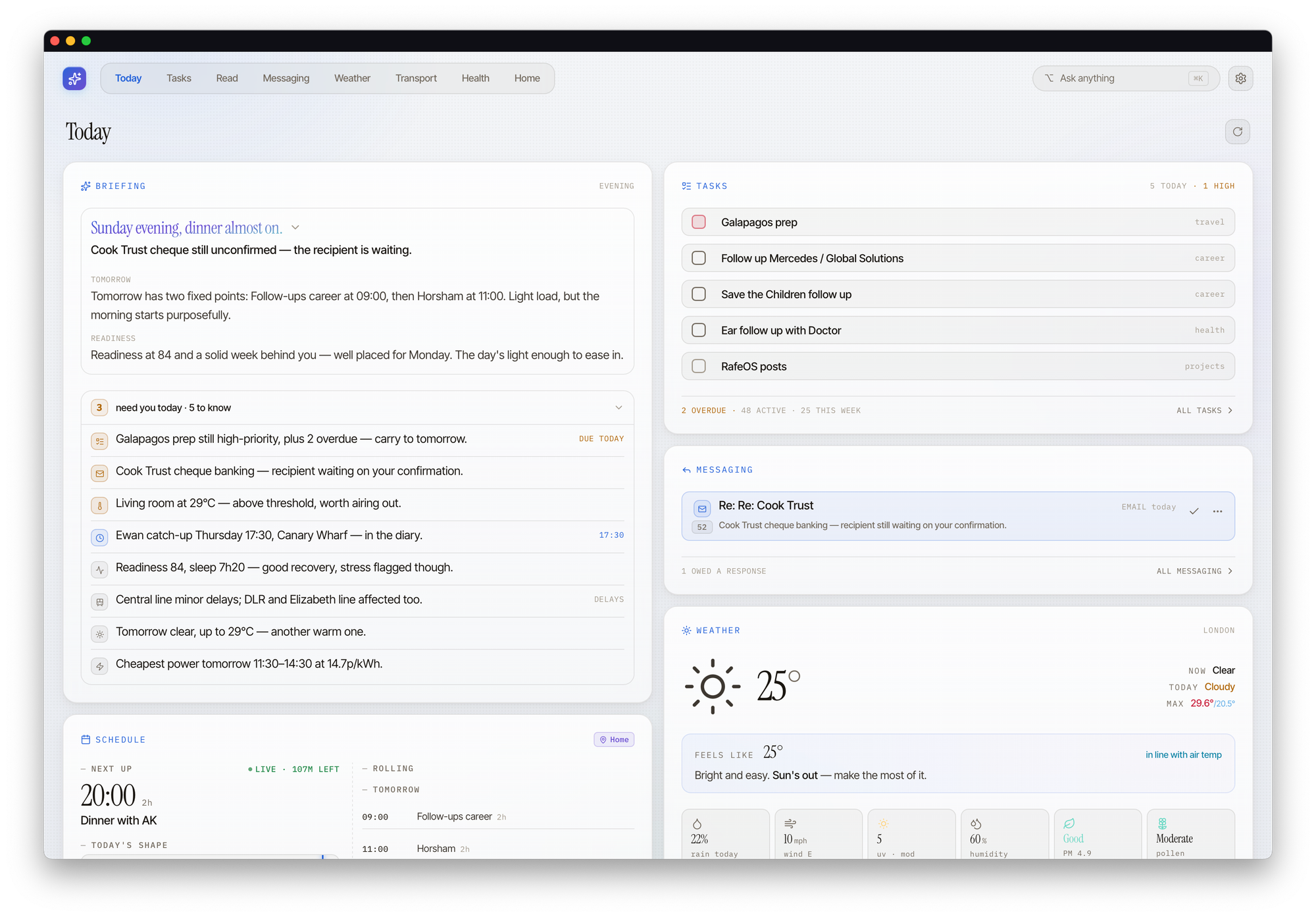The height and width of the screenshot is (917, 1316).
Task: Refresh the Today page with the reload icon
Action: [1237, 132]
